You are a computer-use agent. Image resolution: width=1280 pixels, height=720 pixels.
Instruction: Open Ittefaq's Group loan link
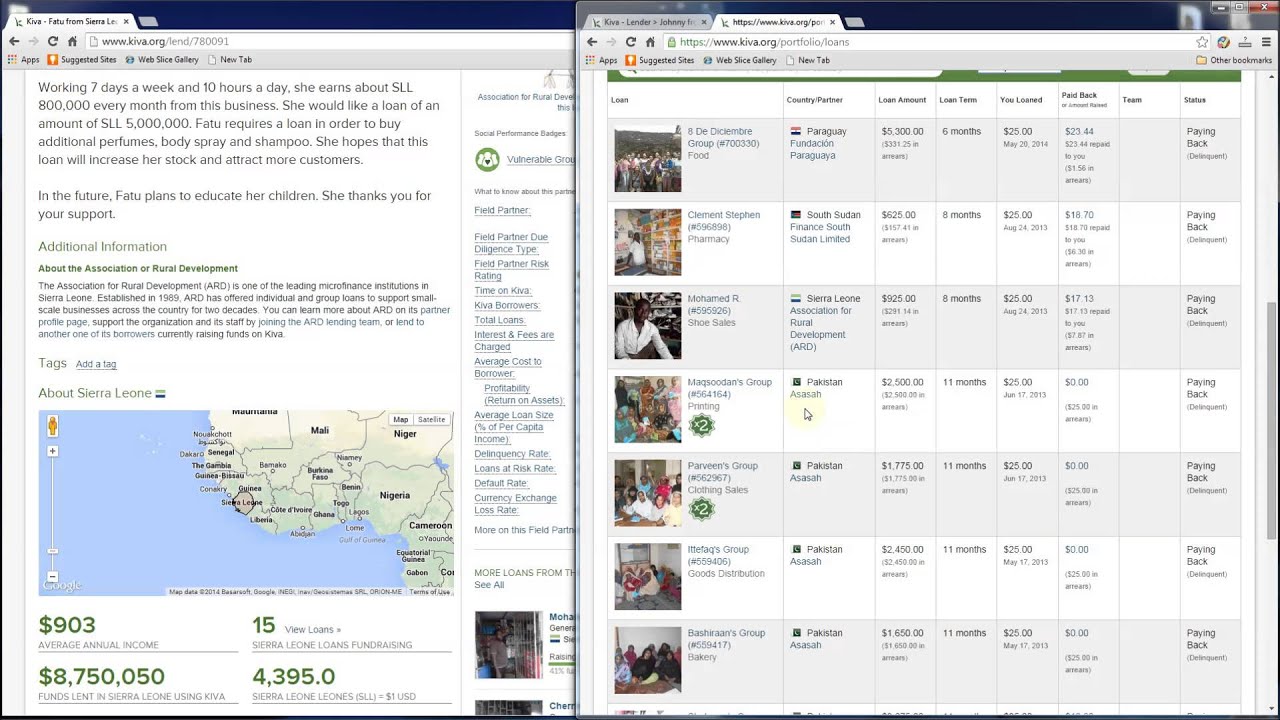tap(718, 555)
